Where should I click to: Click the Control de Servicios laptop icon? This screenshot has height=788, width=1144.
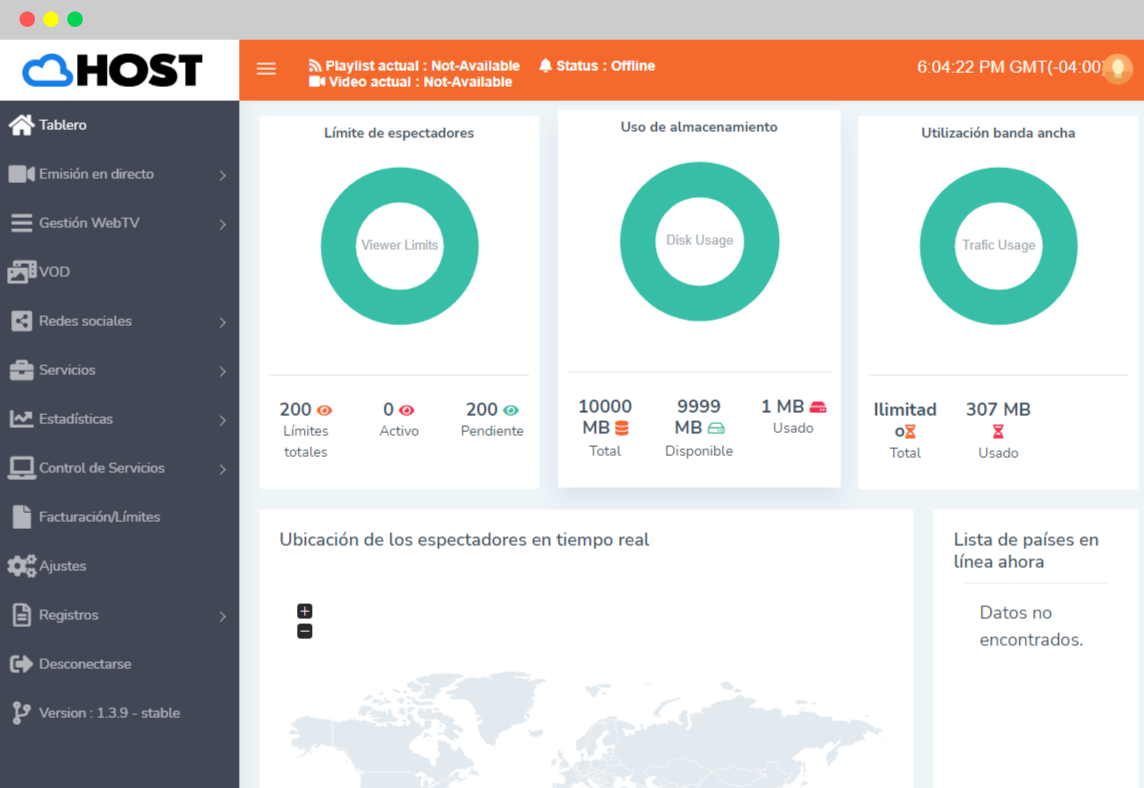pyautogui.click(x=21, y=468)
